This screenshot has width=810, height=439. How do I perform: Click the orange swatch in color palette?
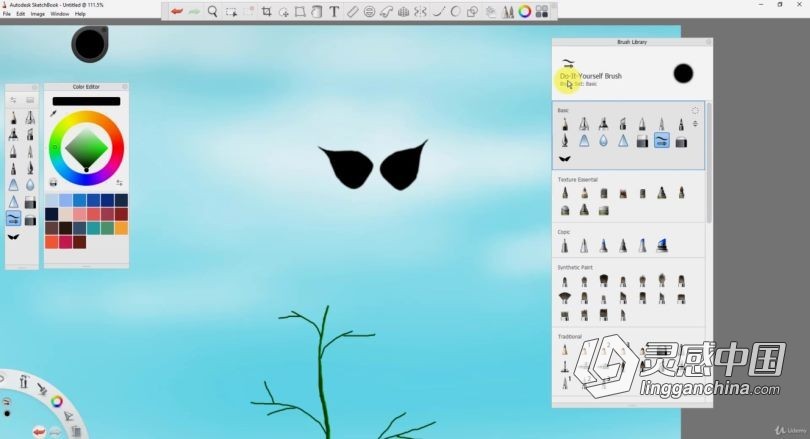coord(121,228)
